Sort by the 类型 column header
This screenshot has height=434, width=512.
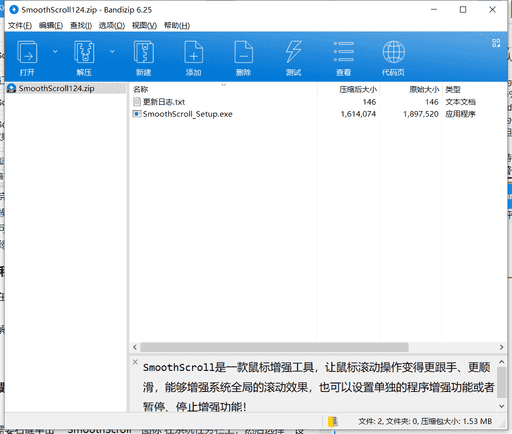pyautogui.click(x=453, y=89)
